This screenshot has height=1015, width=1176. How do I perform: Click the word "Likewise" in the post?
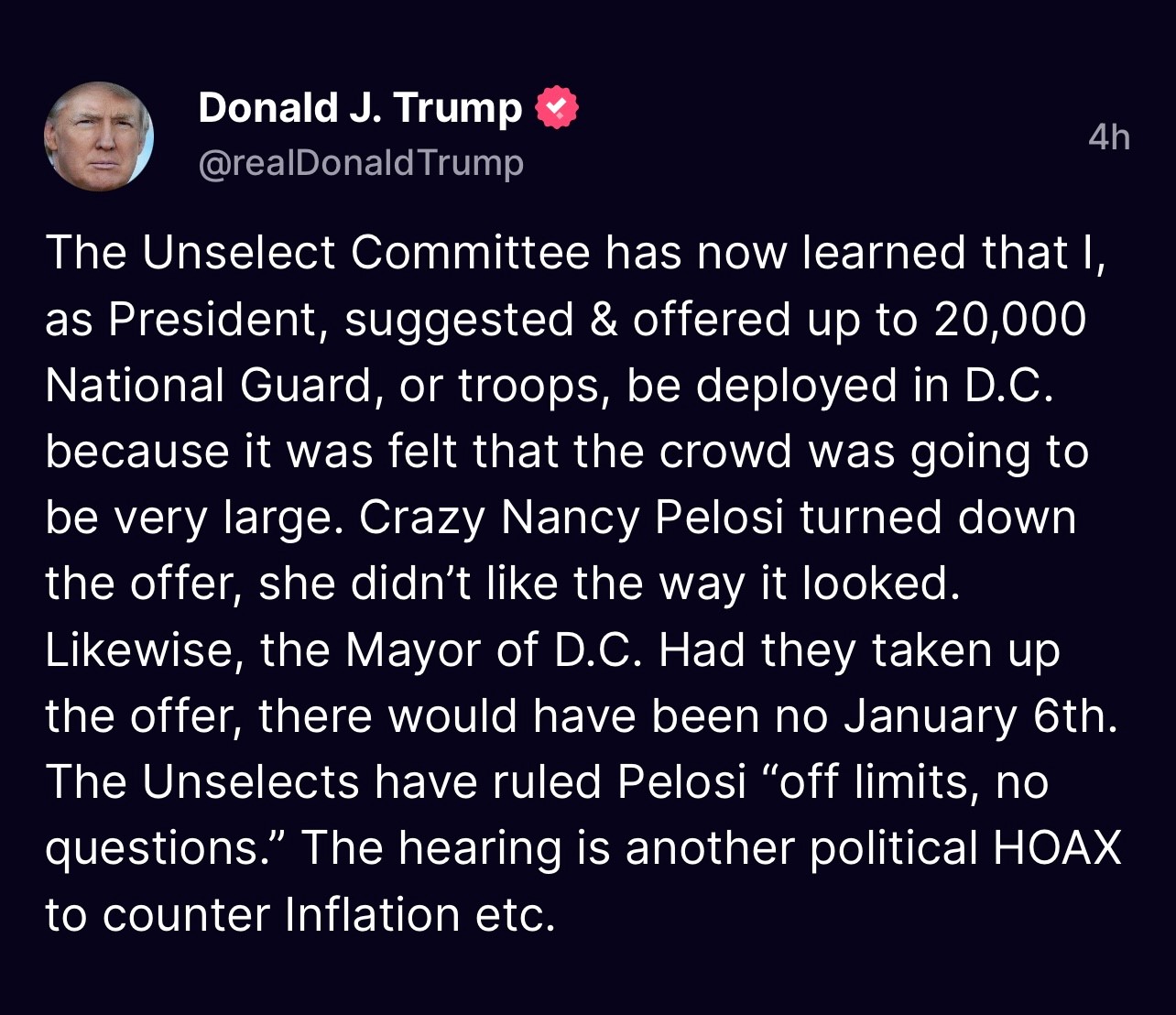pos(144,650)
